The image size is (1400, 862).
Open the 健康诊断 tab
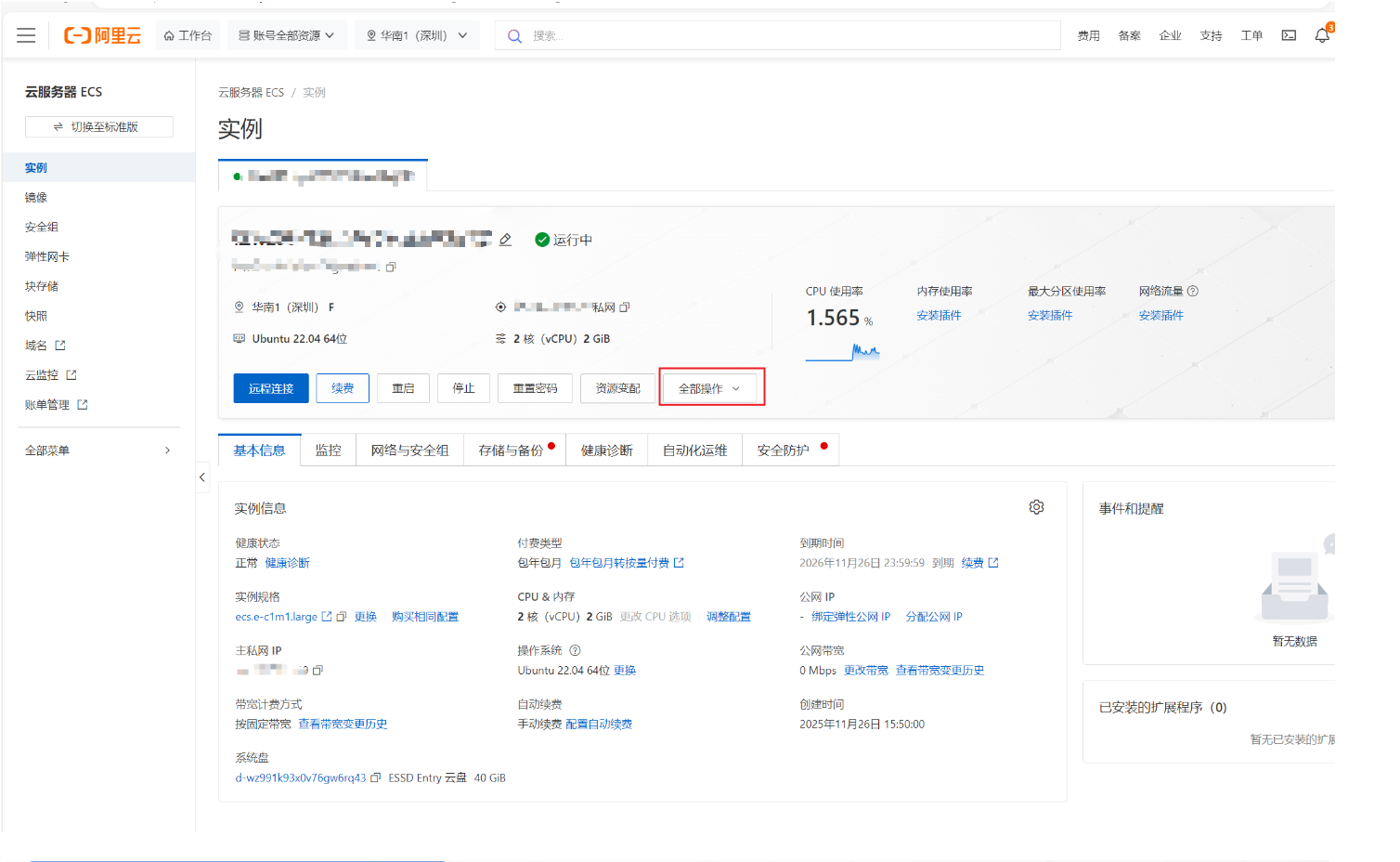[x=607, y=451]
